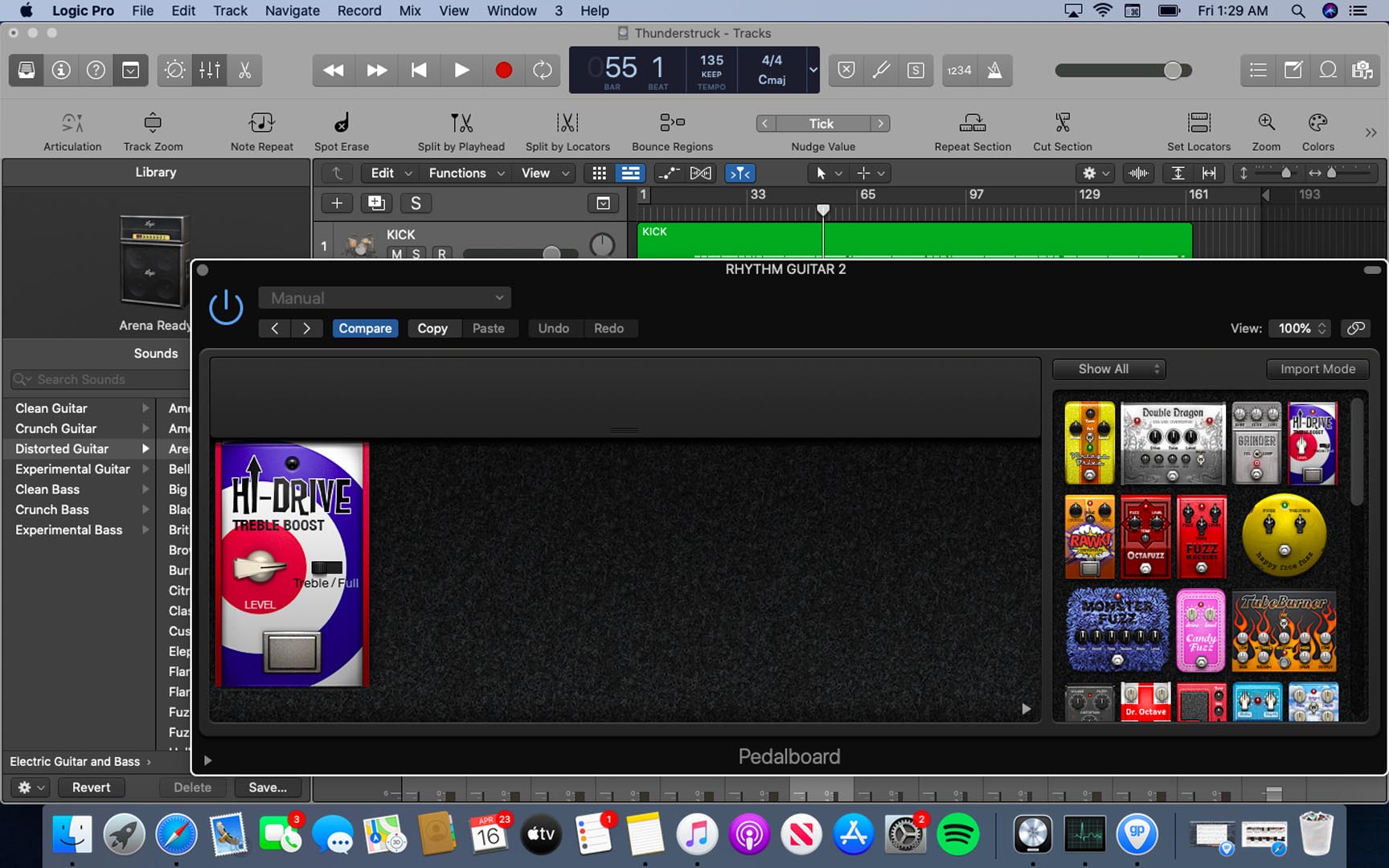
Task: Open the Track menu
Action: coord(230,10)
